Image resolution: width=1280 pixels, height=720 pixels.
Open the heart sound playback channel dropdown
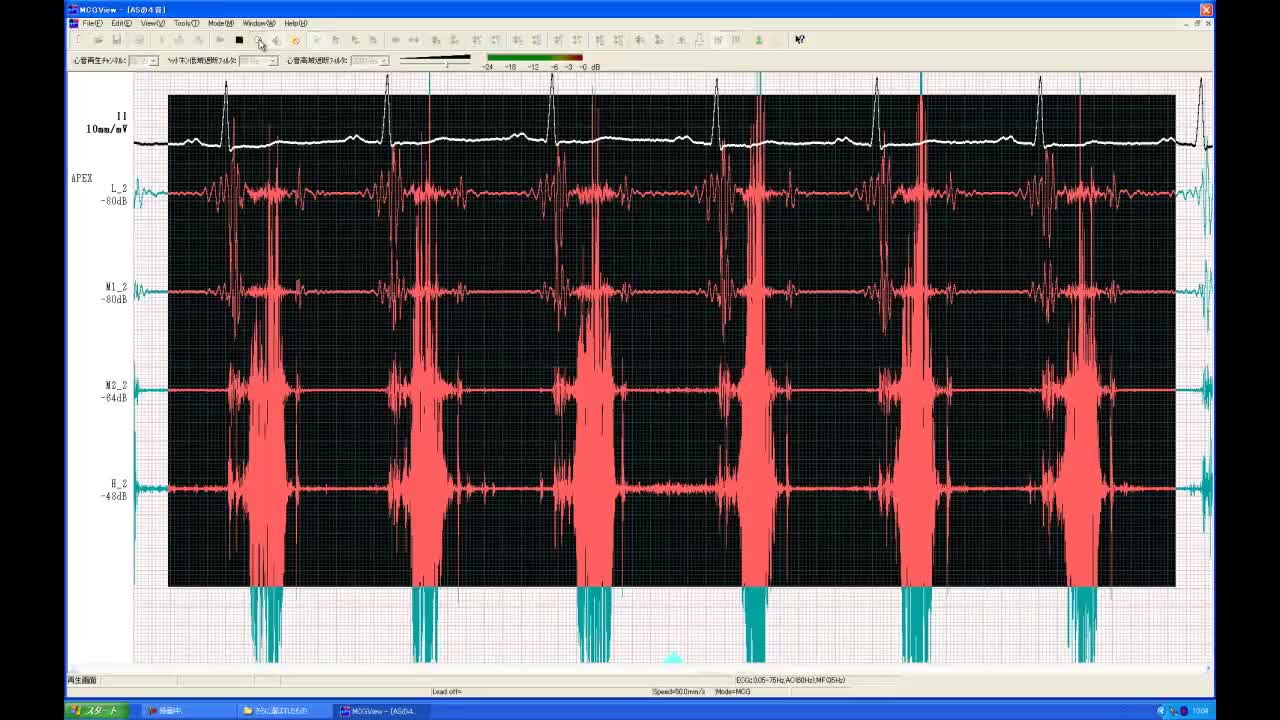(153, 61)
